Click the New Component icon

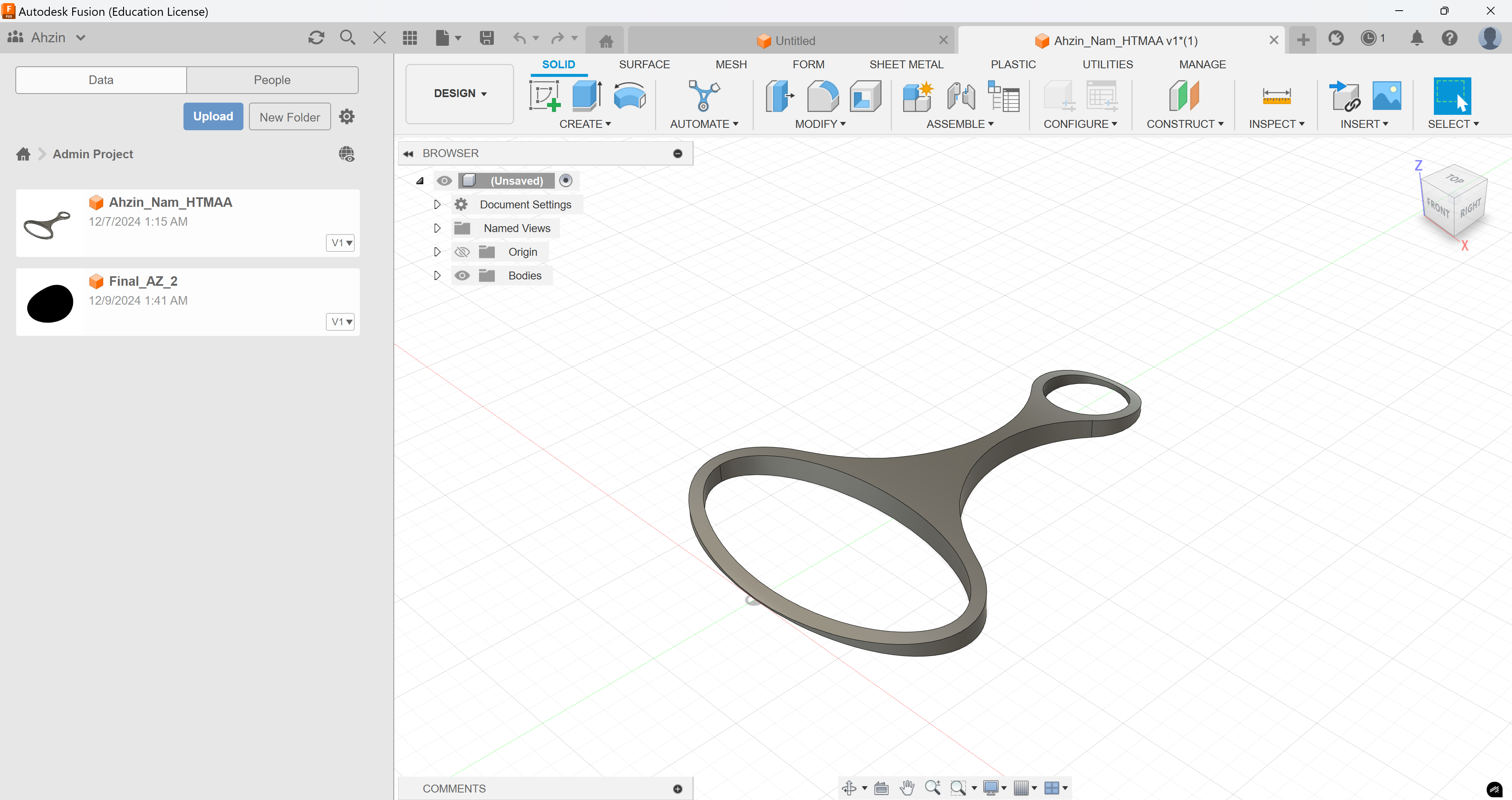click(x=918, y=96)
